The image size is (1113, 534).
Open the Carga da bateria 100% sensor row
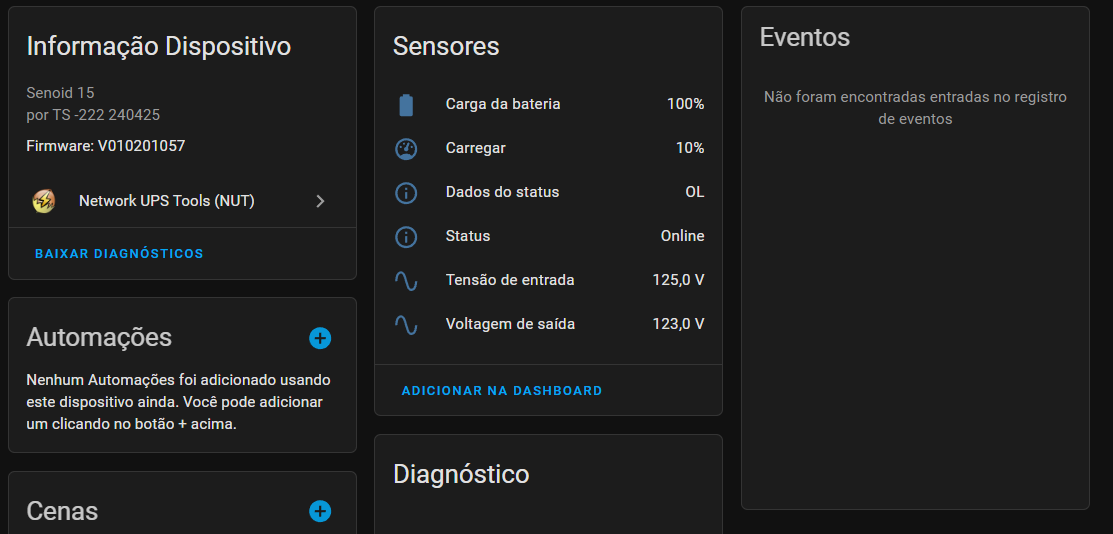click(x=548, y=104)
